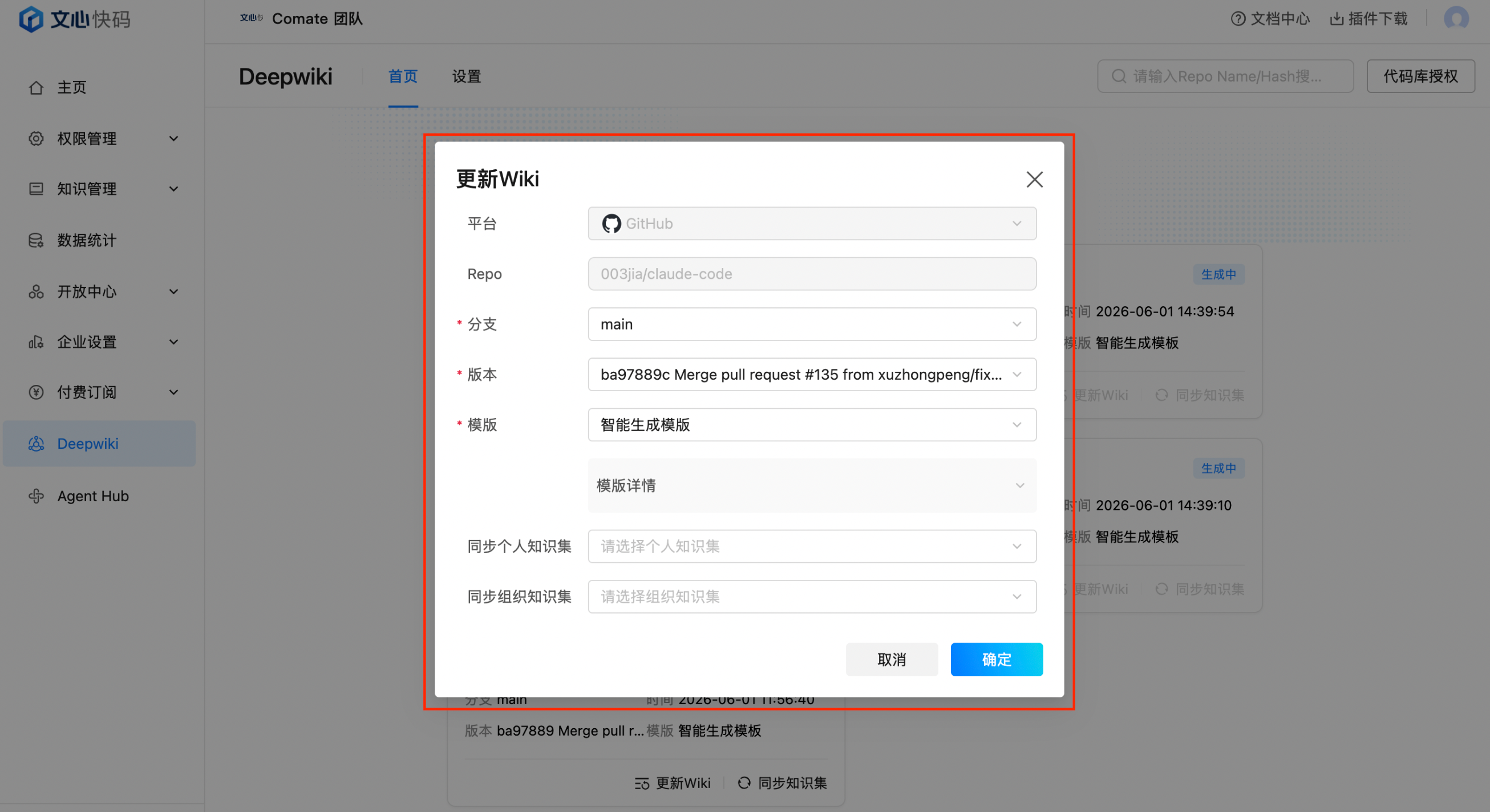Click the Comate 团队 team name
The image size is (1490, 812).
tap(318, 18)
